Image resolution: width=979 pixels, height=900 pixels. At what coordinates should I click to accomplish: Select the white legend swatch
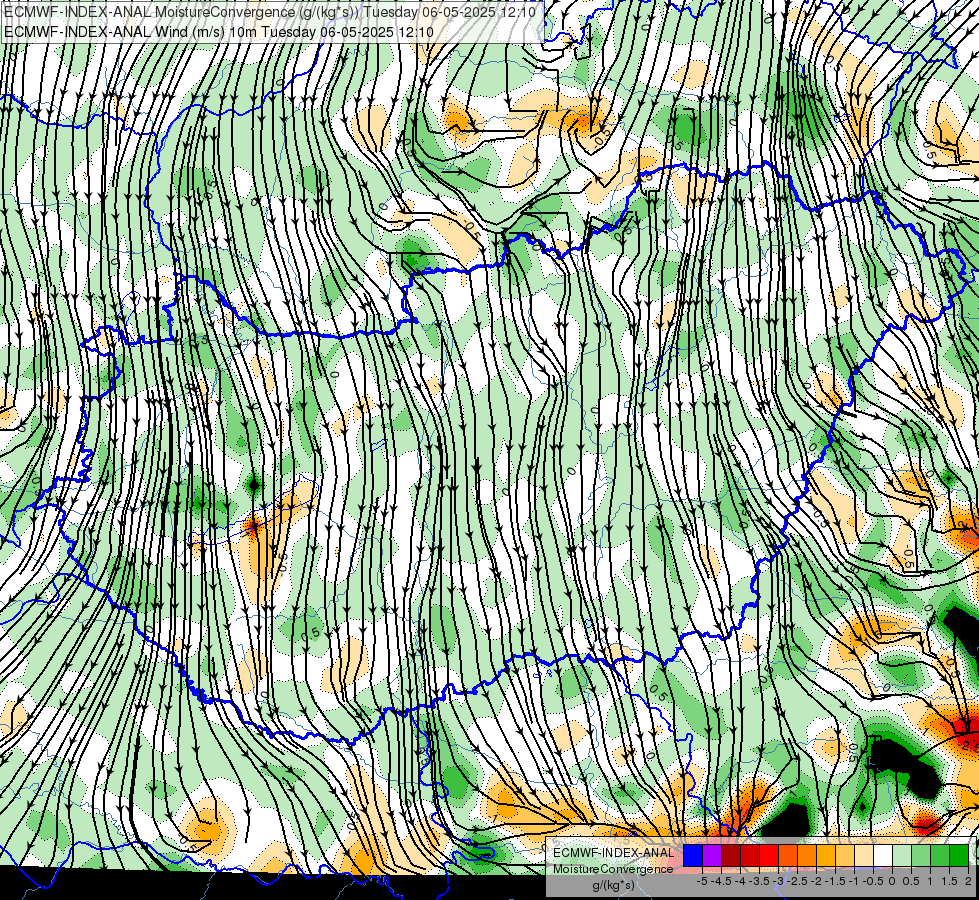pos(883,856)
